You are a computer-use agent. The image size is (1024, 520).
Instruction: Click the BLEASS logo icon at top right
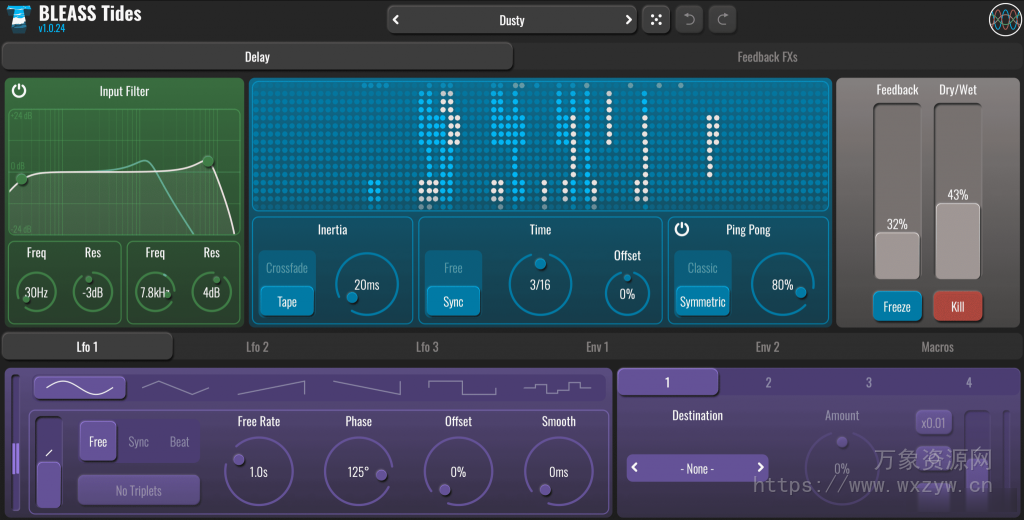(1004, 20)
